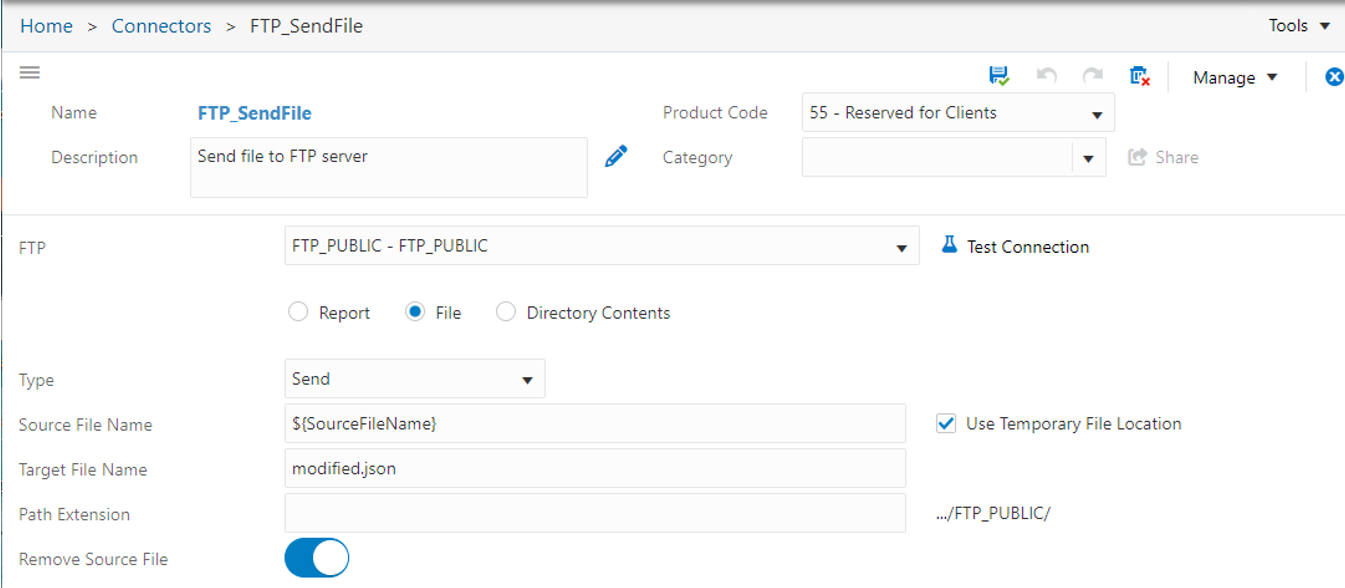This screenshot has height=588, width=1345.
Task: Click the Path Extension input field
Action: (594, 513)
